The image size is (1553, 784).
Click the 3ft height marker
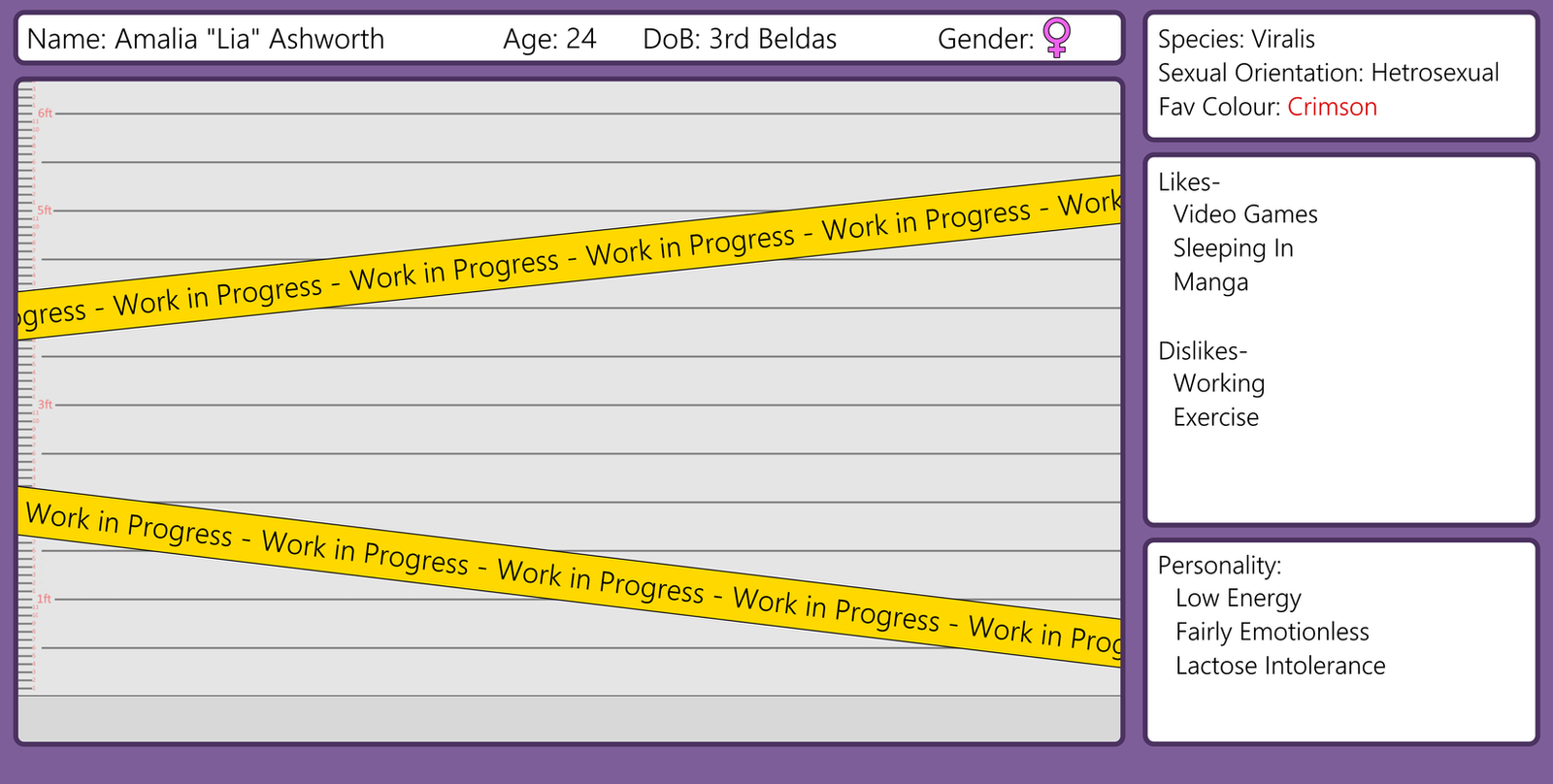pos(45,405)
